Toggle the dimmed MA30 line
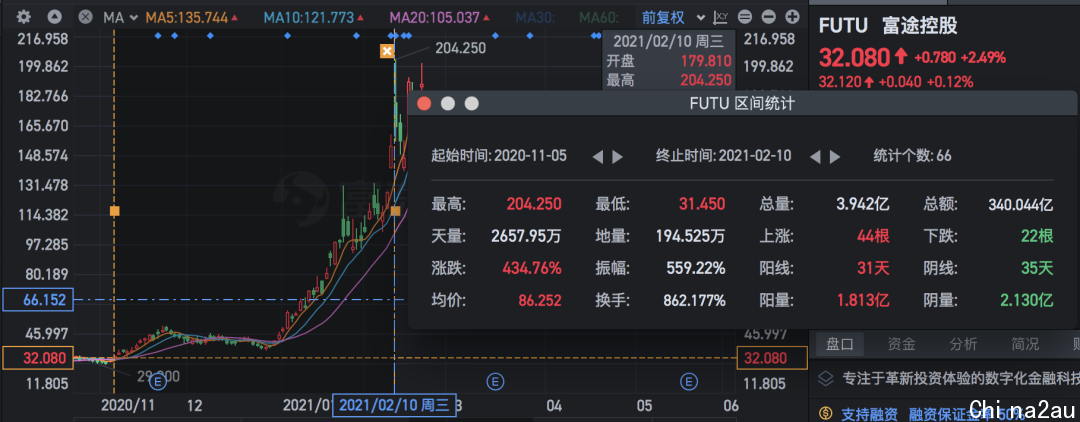1080x422 pixels. pyautogui.click(x=535, y=17)
